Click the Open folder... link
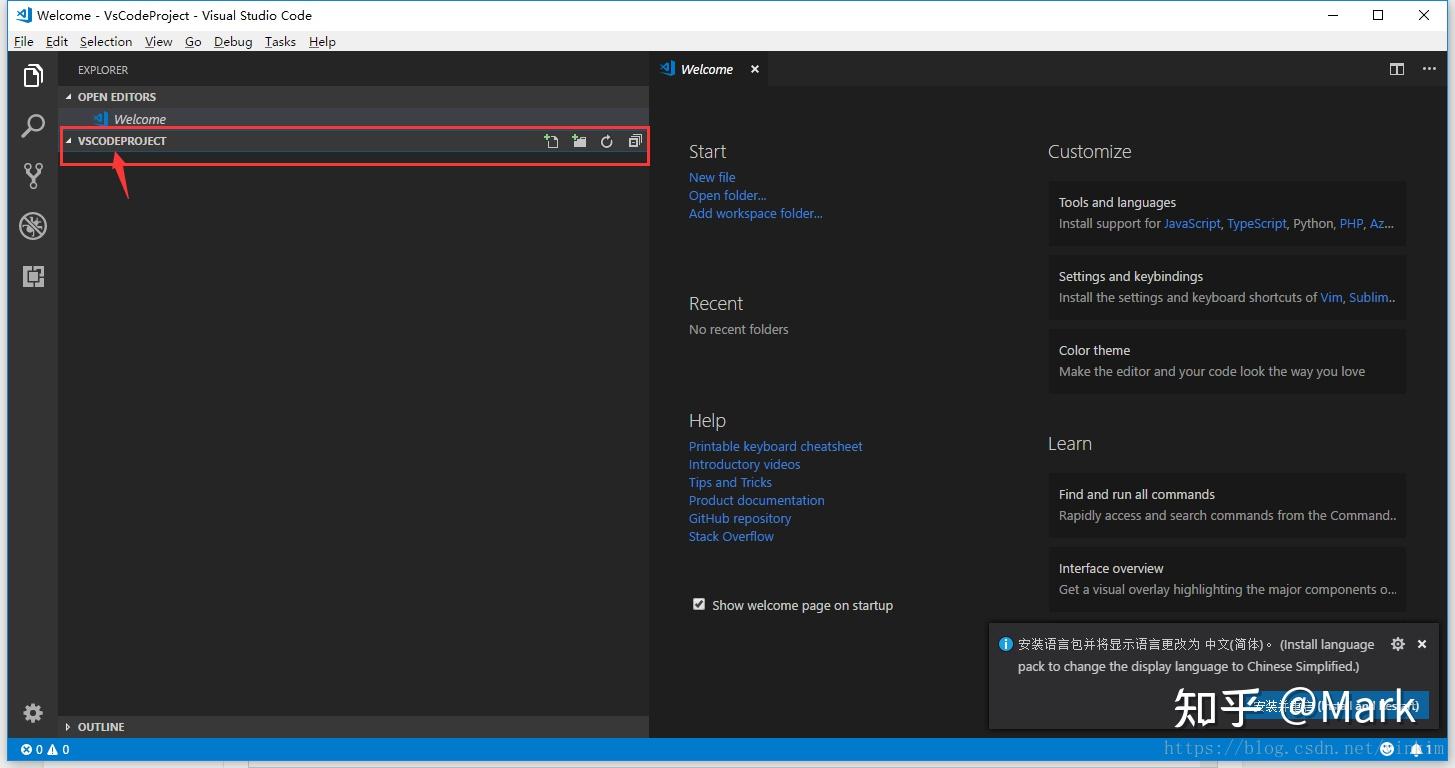This screenshot has width=1455, height=768. 728,195
